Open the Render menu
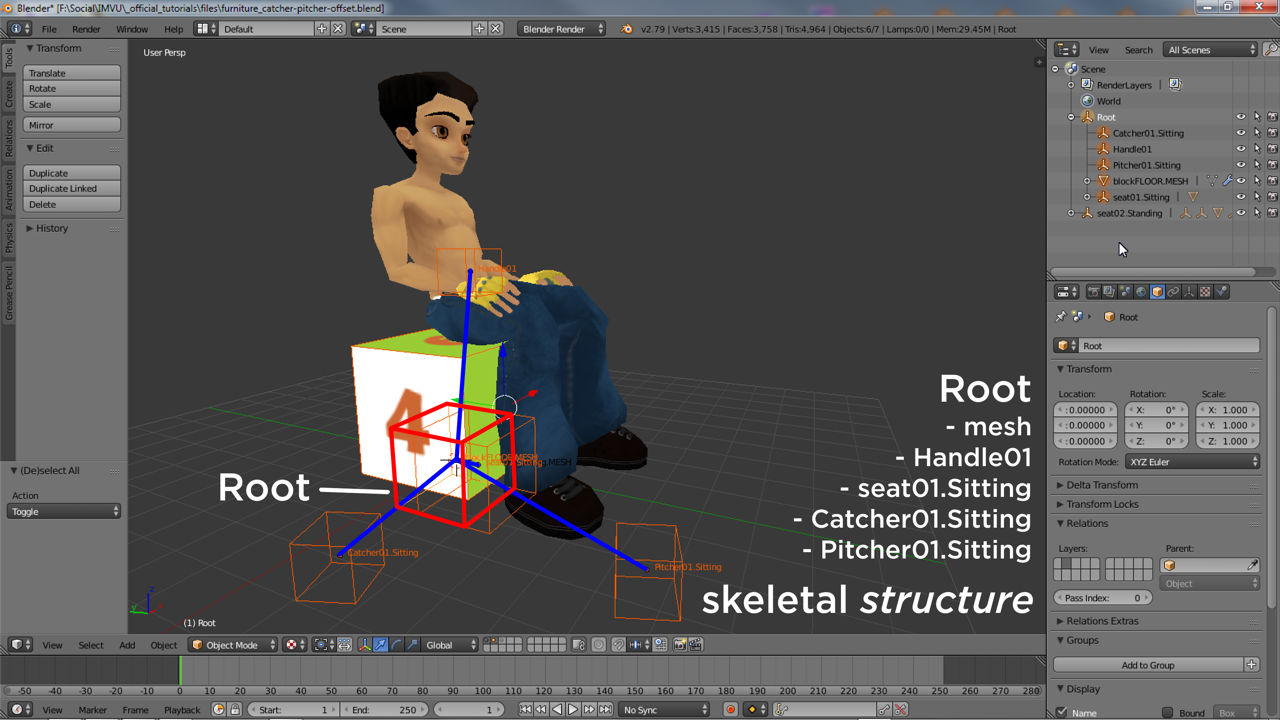This screenshot has width=1280, height=720. click(86, 29)
